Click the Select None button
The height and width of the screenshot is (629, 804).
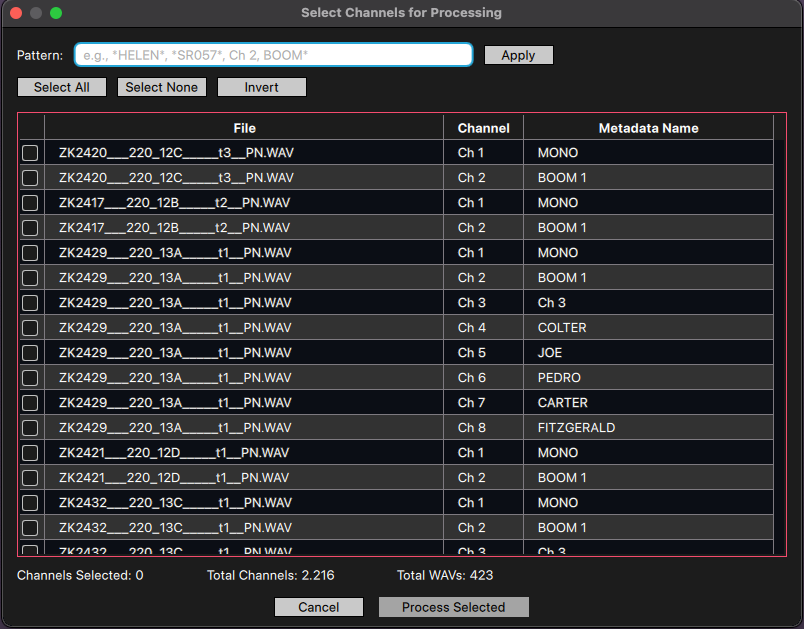coord(162,87)
